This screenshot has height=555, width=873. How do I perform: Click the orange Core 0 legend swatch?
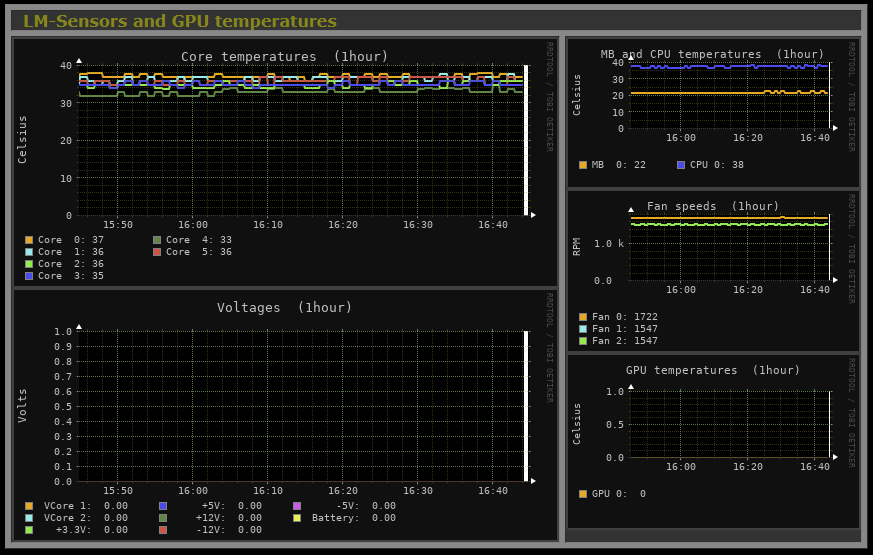pos(29,240)
